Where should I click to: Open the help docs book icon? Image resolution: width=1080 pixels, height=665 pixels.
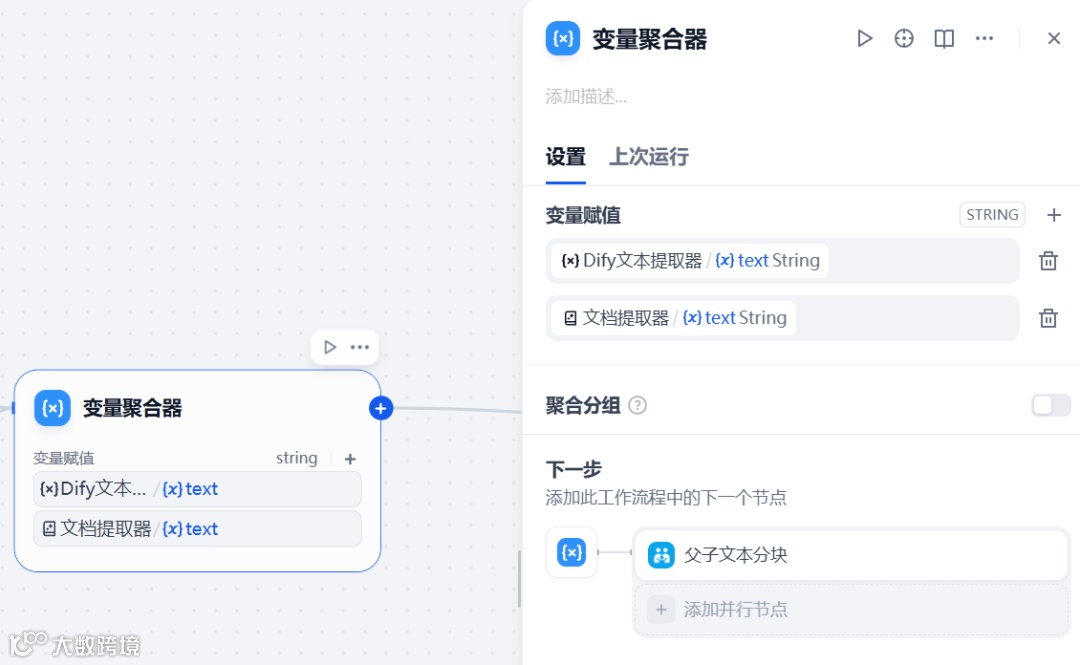944,39
